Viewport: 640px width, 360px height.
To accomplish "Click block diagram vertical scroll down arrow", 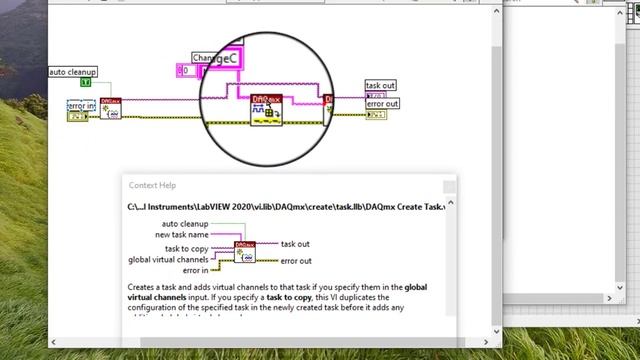I will tap(496, 331).
